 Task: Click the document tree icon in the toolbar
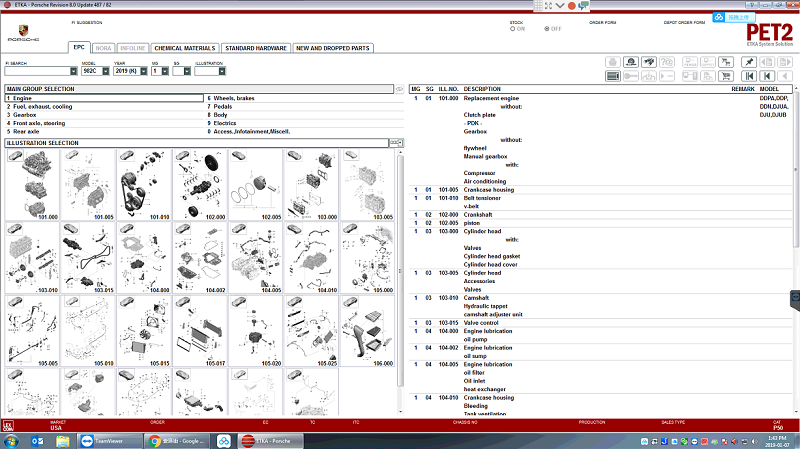point(708,77)
